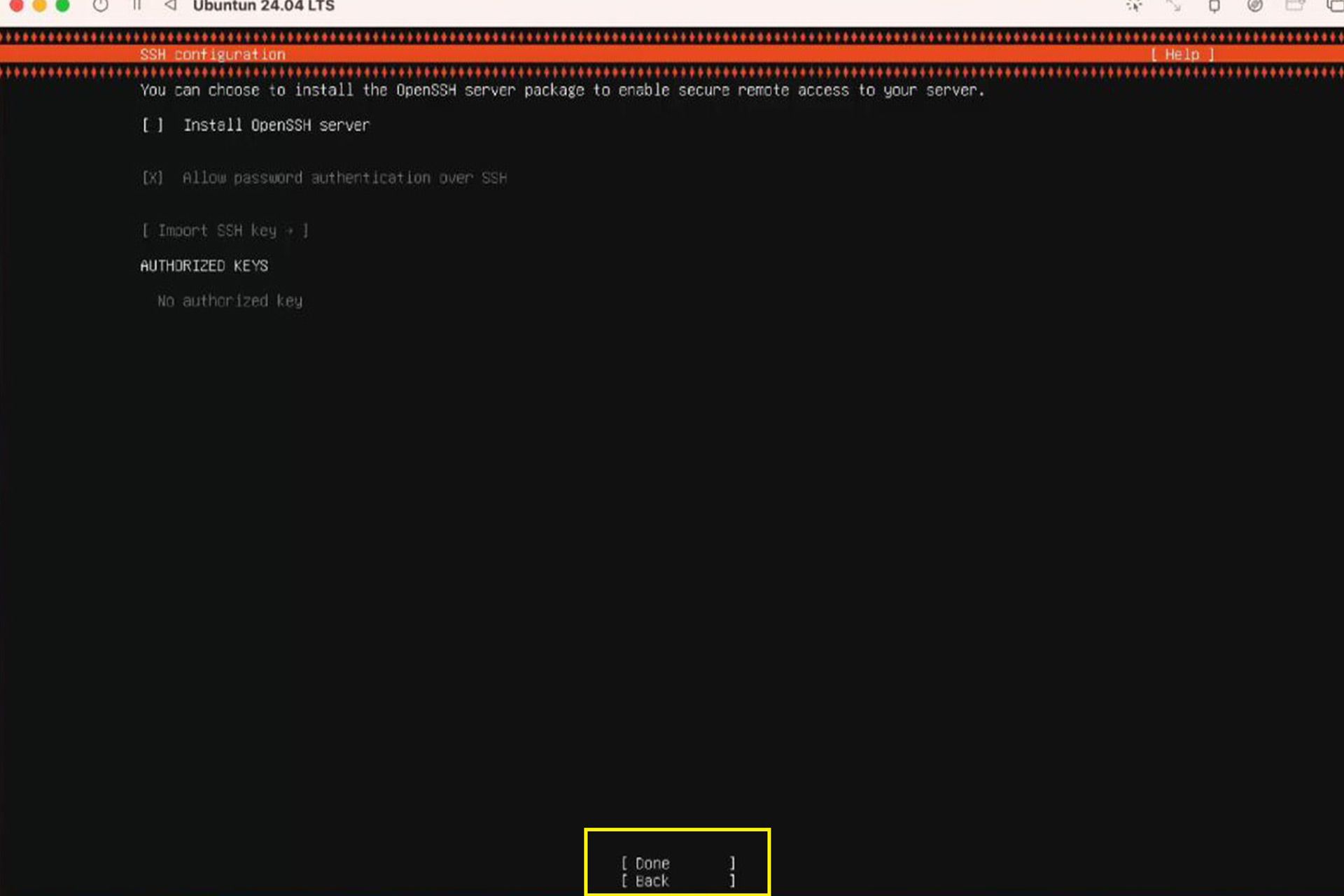
Task: Go back with the Back button
Action: coord(678,881)
